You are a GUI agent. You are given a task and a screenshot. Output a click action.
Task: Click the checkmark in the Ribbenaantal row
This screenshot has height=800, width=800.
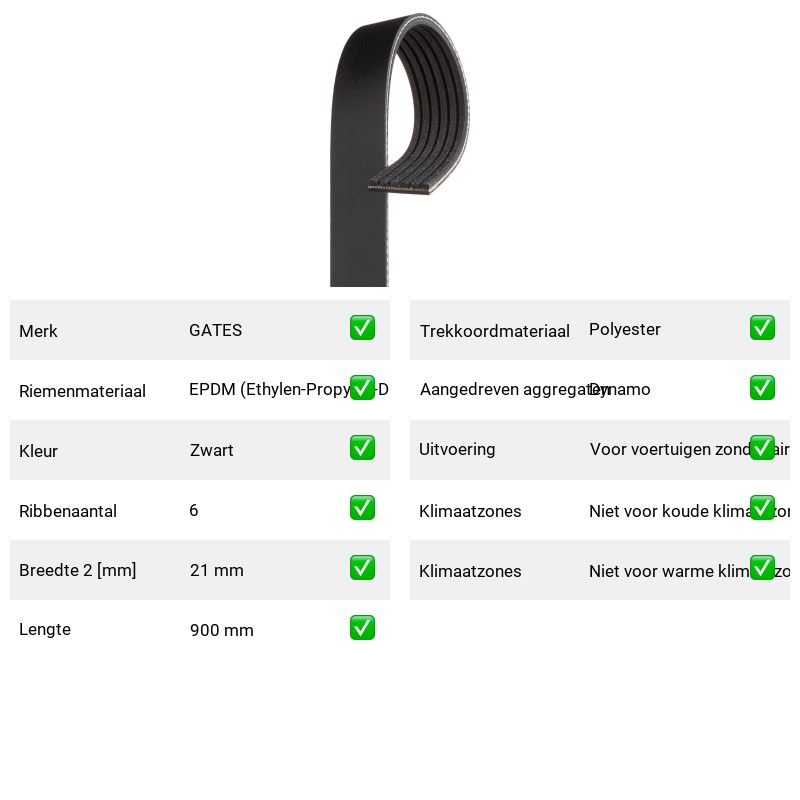click(x=362, y=508)
